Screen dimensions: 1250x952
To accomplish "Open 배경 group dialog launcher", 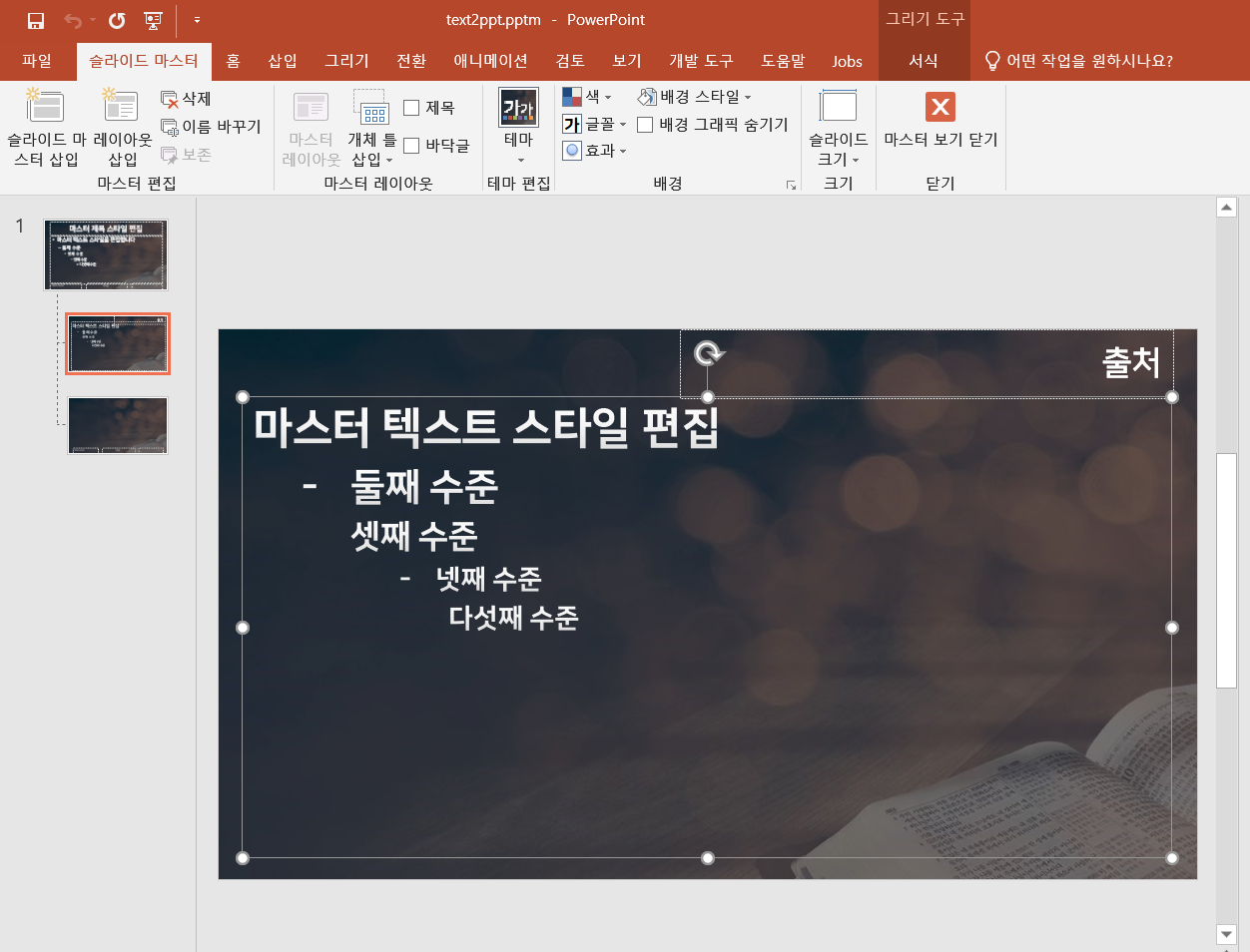I will tap(791, 186).
